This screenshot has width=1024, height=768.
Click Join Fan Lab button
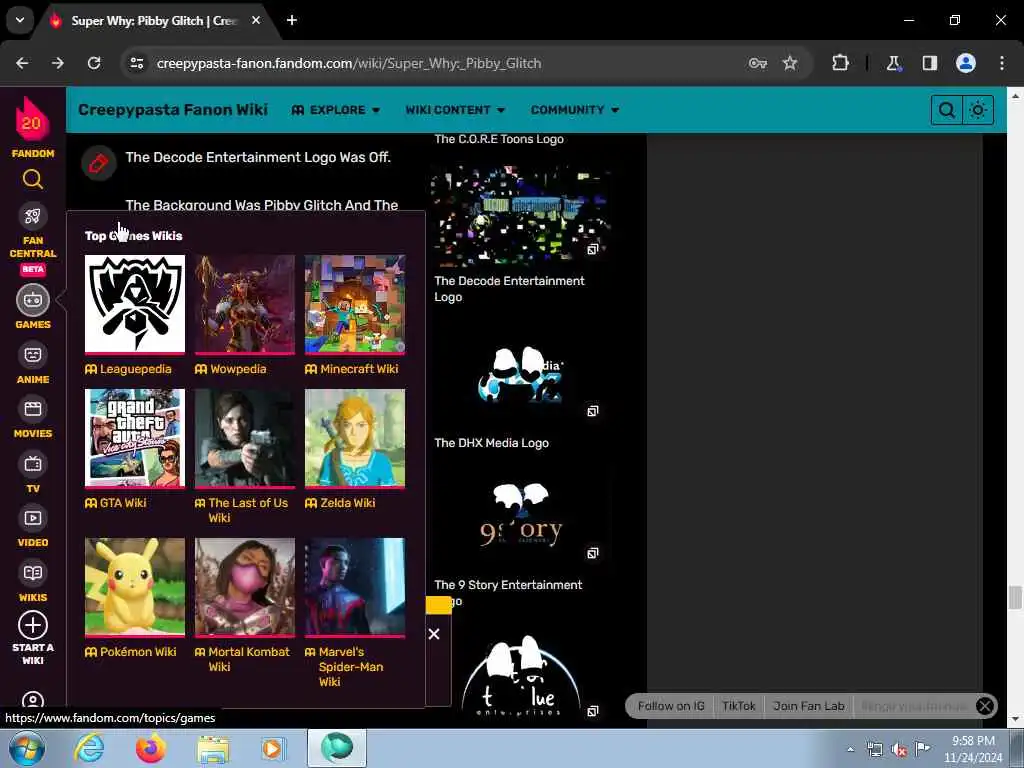coord(808,706)
